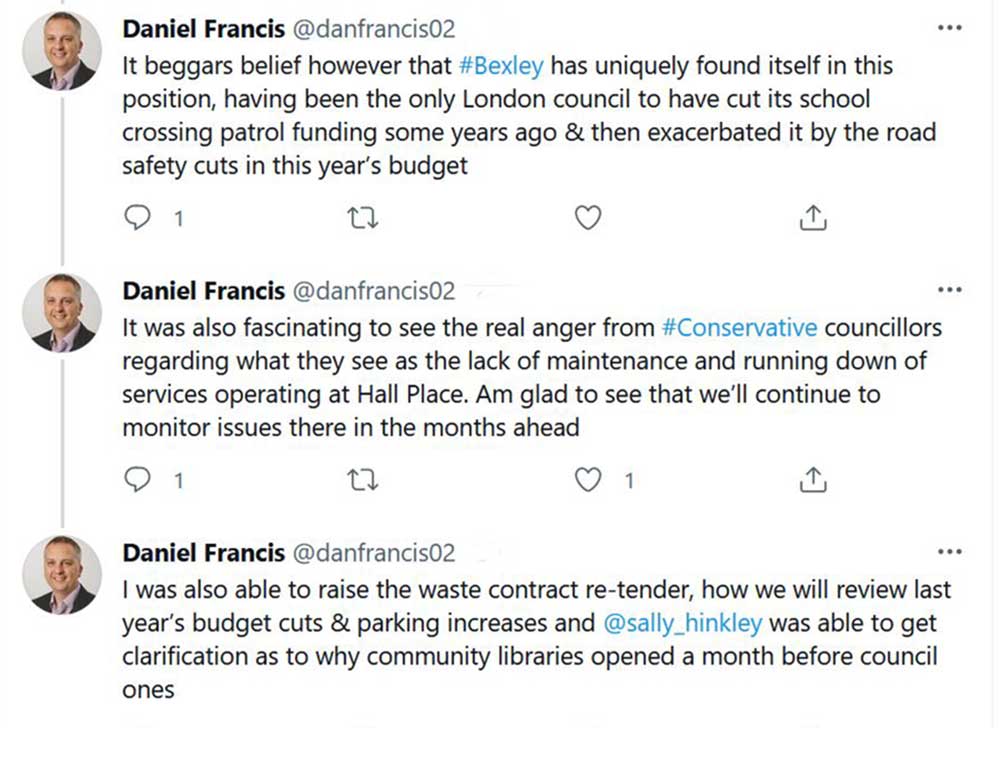This screenshot has width=1000, height=770.
Task: Click Daniel Francis avatar on first tweet
Action: click(x=63, y=52)
